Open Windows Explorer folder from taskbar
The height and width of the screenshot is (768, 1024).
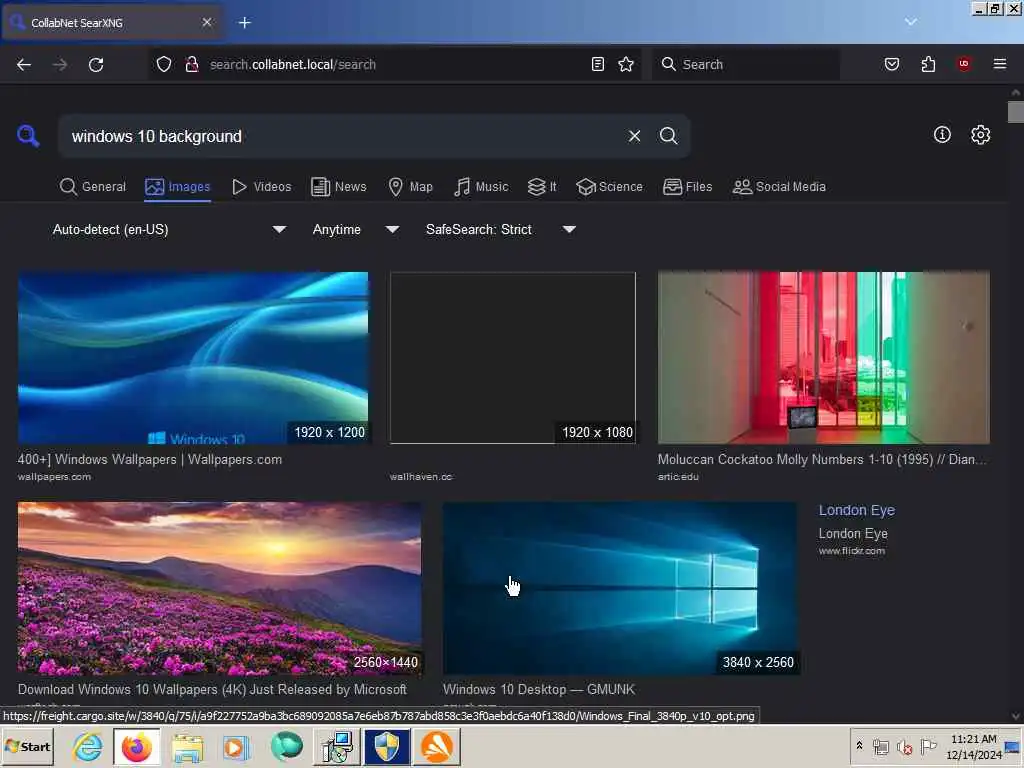point(187,746)
